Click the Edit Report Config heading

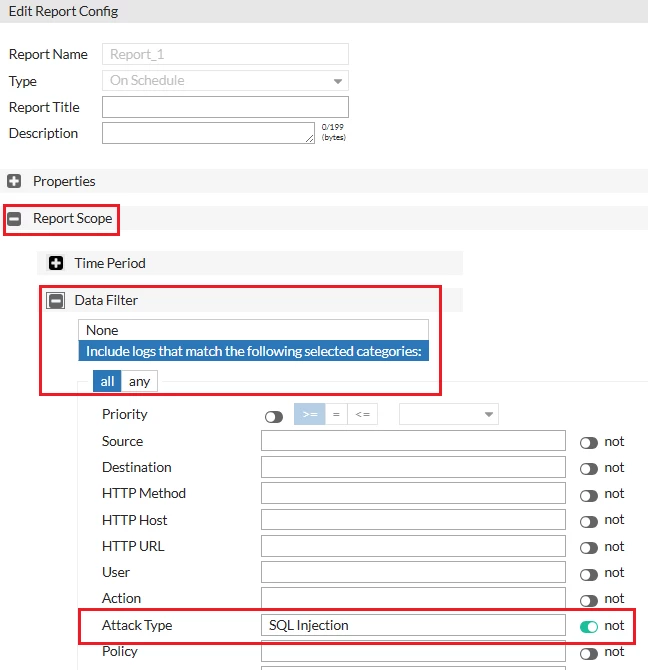pyautogui.click(x=63, y=12)
